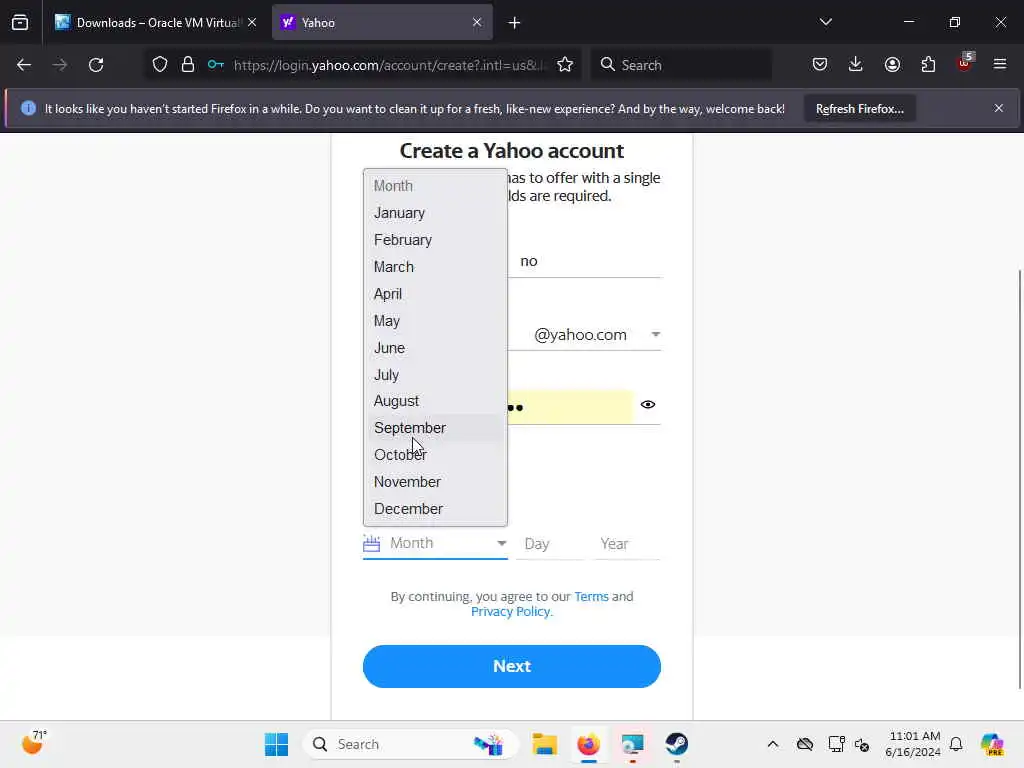Open Steam from the taskbar

click(x=677, y=744)
